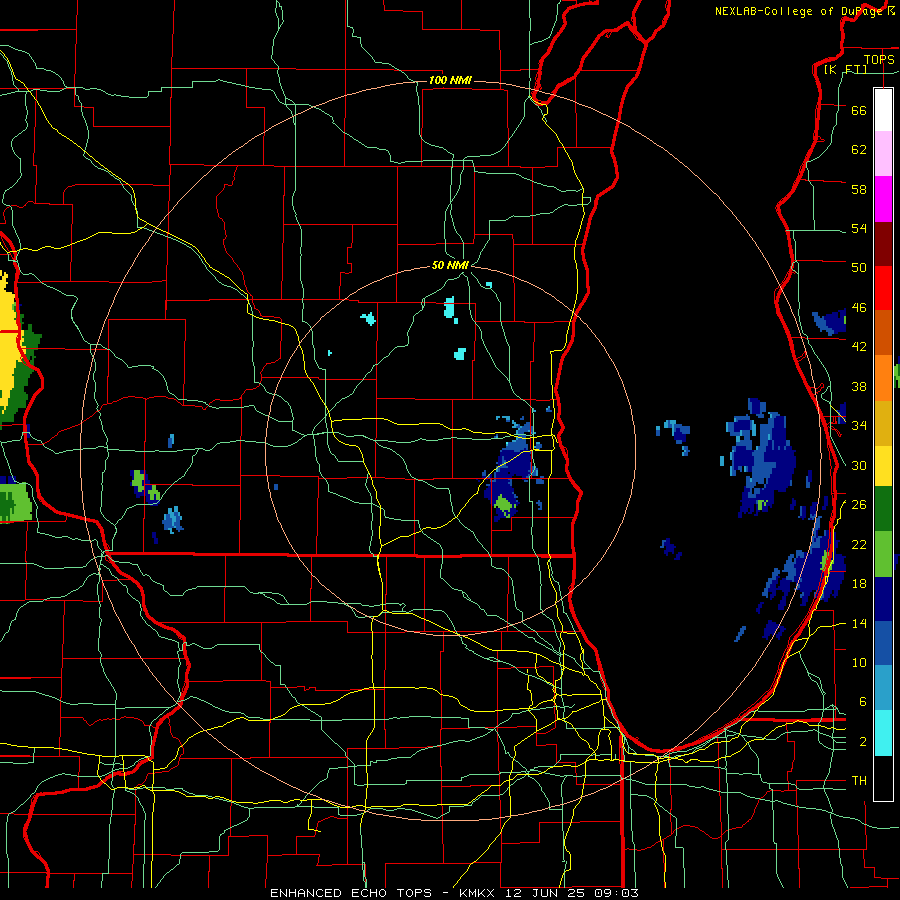Click the light pink legend swatch
The width and height of the screenshot is (900, 900).
[883, 153]
